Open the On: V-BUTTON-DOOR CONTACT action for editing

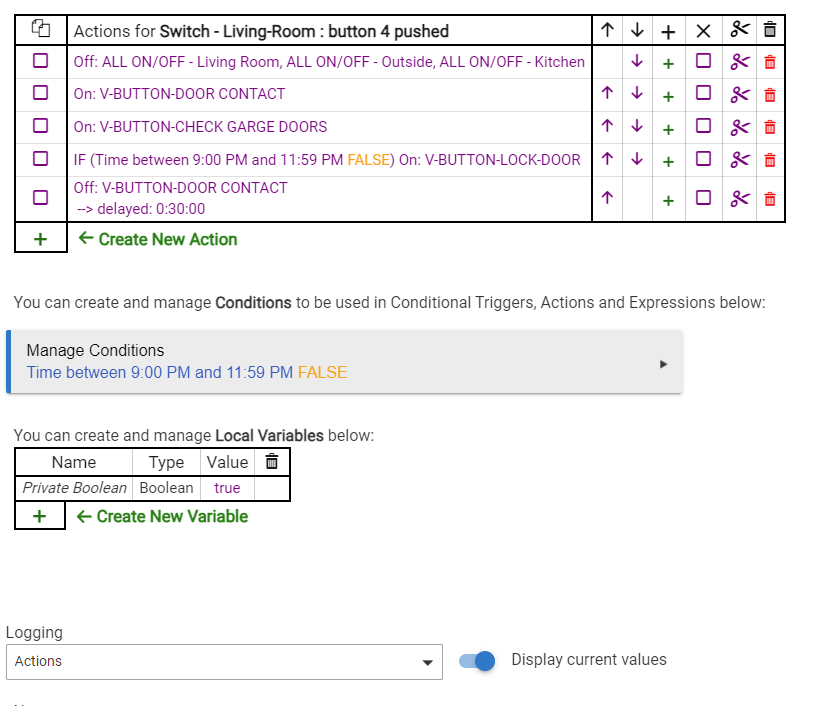(x=179, y=94)
